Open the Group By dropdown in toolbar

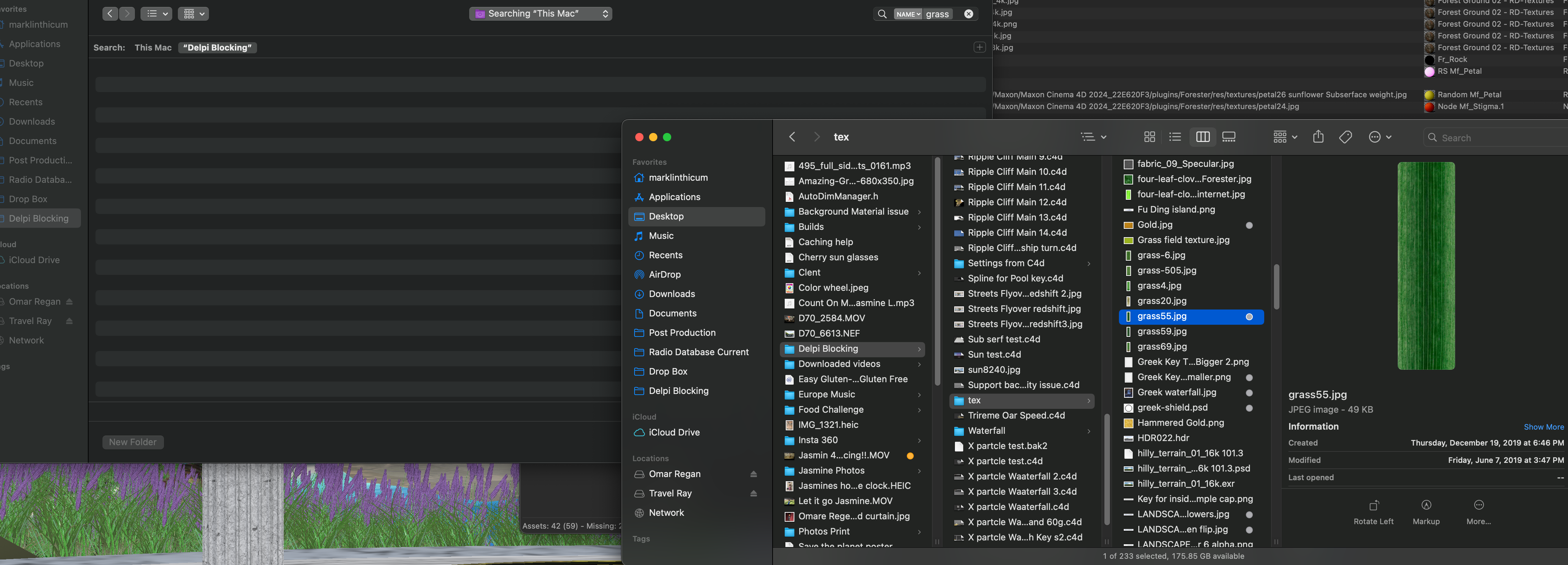pyautogui.click(x=1285, y=137)
